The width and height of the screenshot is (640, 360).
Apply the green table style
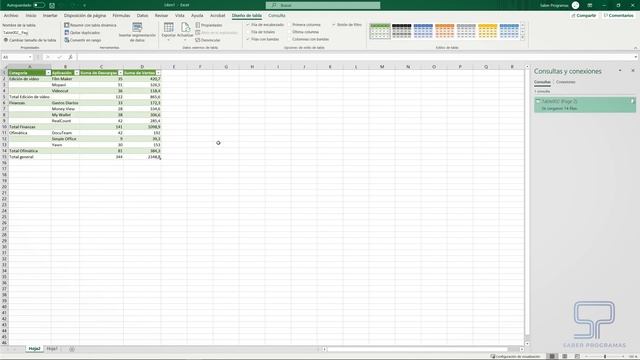click(380, 31)
